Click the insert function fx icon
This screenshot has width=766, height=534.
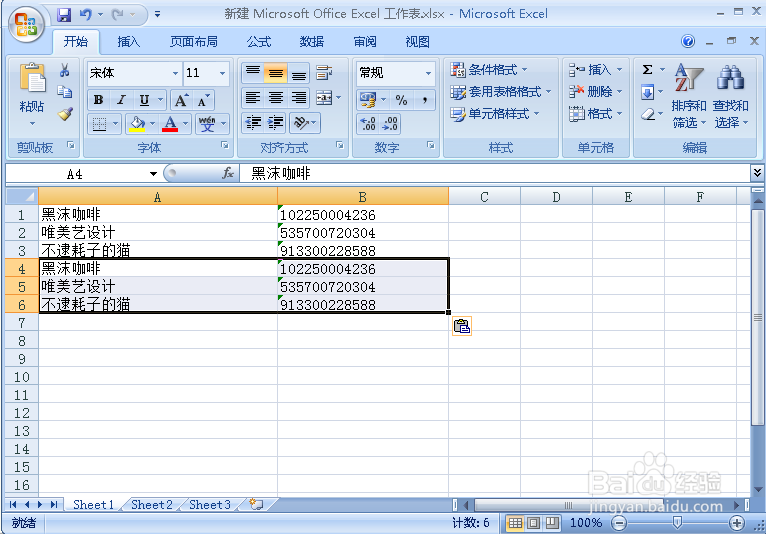[228, 173]
